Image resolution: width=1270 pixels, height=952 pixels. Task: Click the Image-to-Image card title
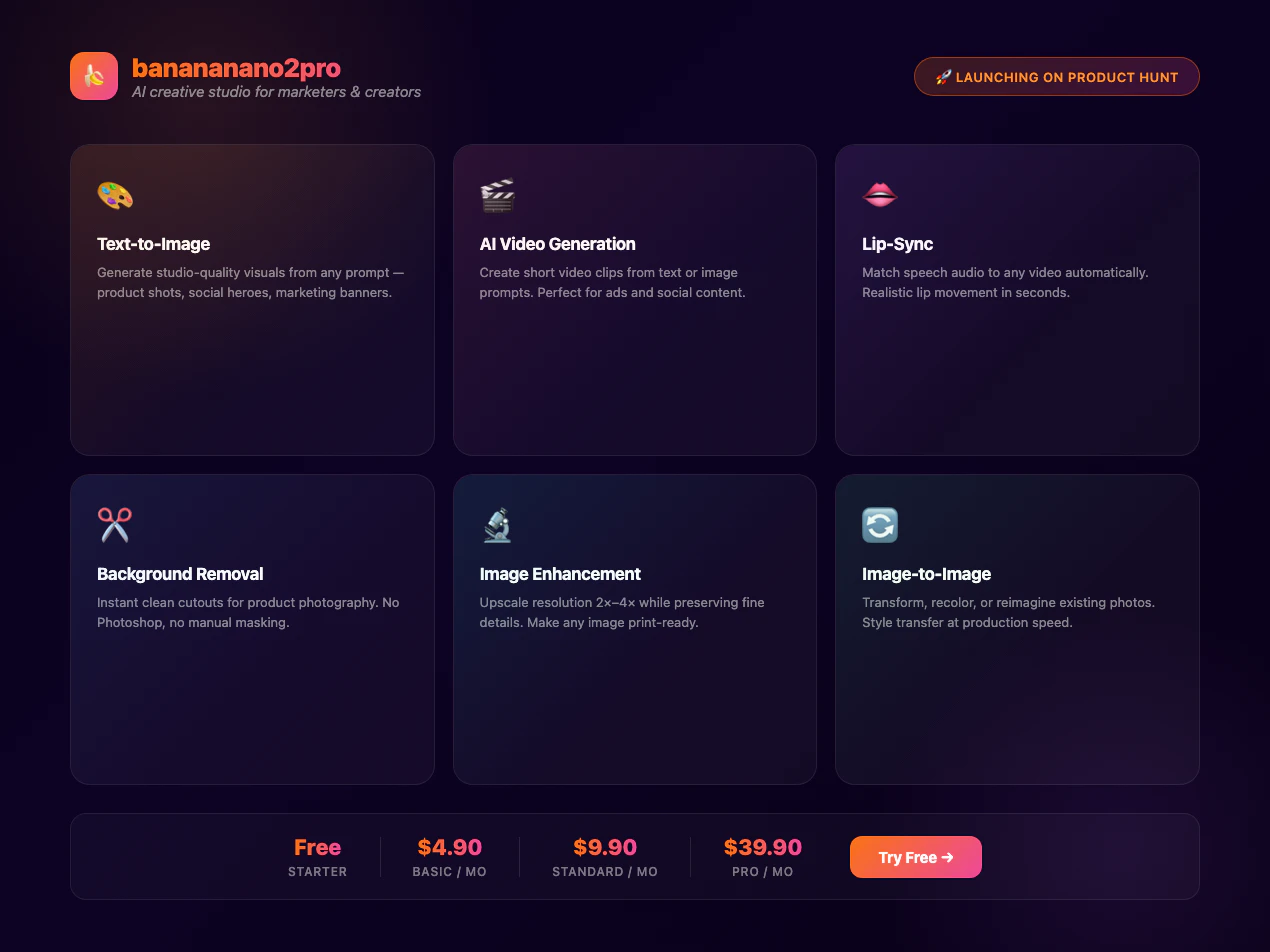click(x=927, y=574)
